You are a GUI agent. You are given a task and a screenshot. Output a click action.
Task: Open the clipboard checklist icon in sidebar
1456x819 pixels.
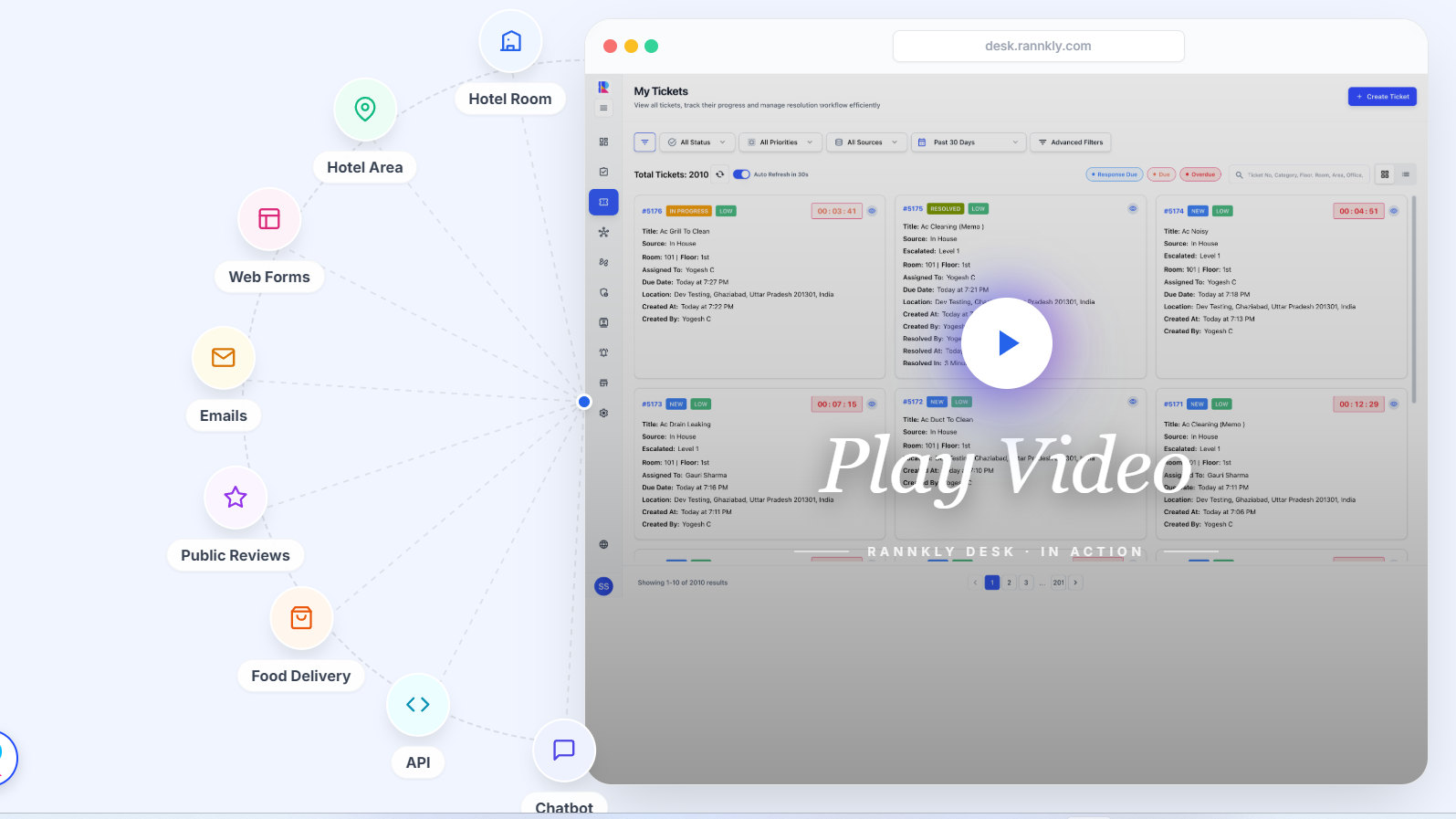(603, 172)
